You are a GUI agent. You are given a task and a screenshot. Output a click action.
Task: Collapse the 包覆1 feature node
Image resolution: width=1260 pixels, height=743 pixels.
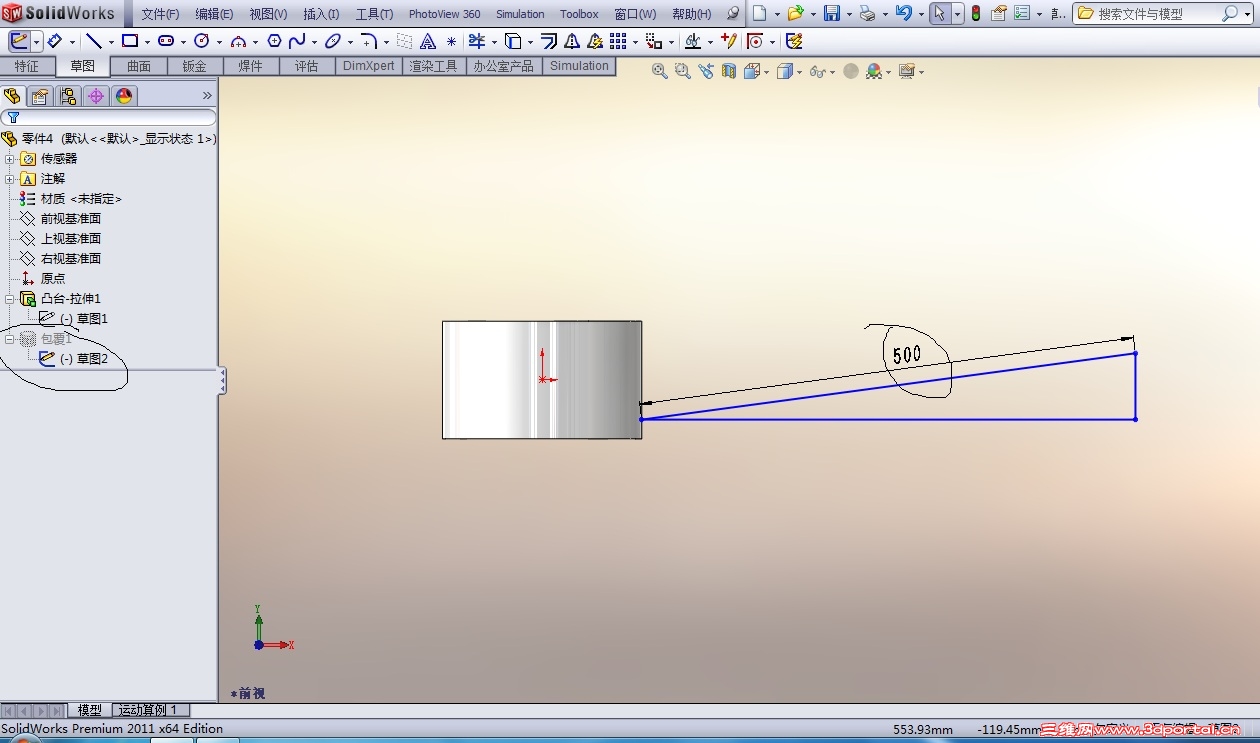(10, 339)
